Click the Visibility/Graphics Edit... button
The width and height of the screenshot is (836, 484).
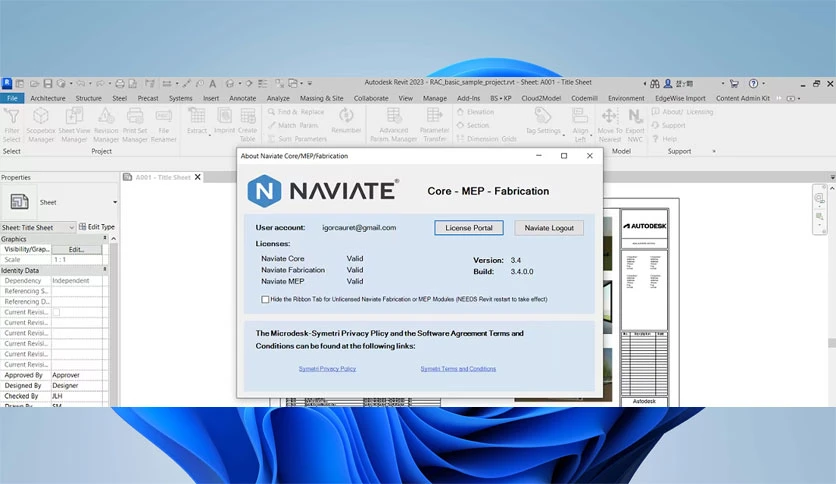(x=76, y=249)
